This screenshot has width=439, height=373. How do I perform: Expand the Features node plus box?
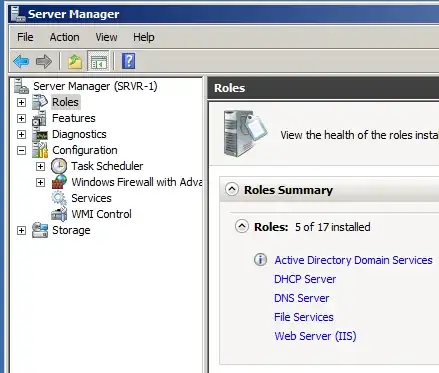click(x=21, y=118)
